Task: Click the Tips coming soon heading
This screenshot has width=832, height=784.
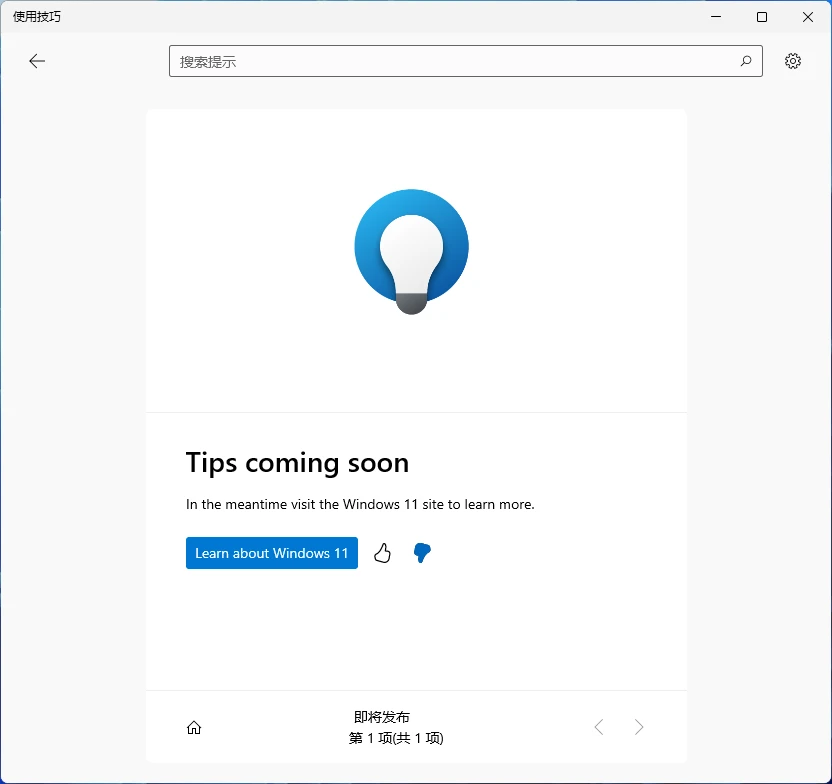Action: pyautogui.click(x=298, y=463)
